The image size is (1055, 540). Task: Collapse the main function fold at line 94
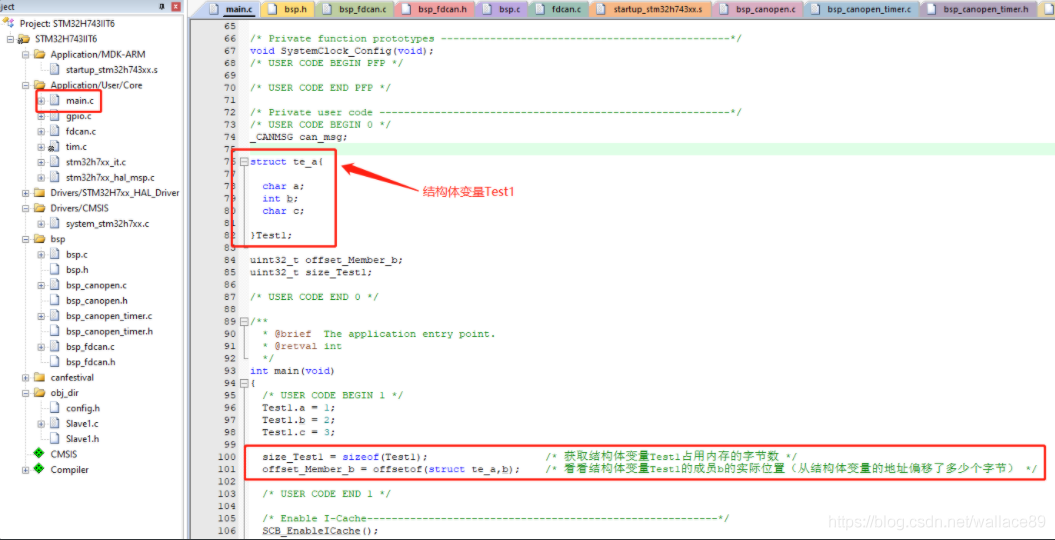[244, 383]
